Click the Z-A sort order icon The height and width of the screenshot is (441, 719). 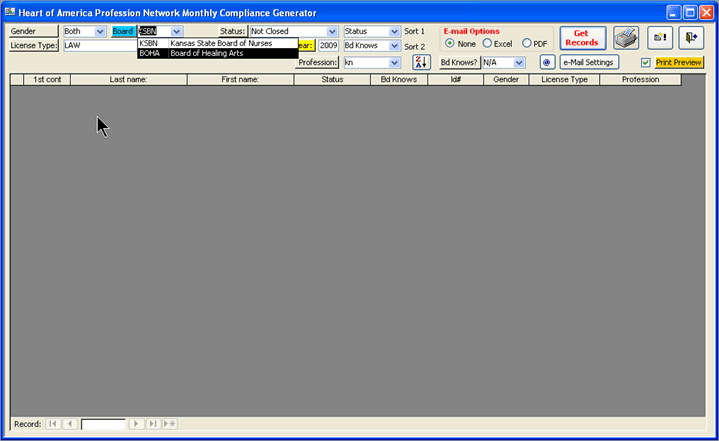tap(421, 62)
